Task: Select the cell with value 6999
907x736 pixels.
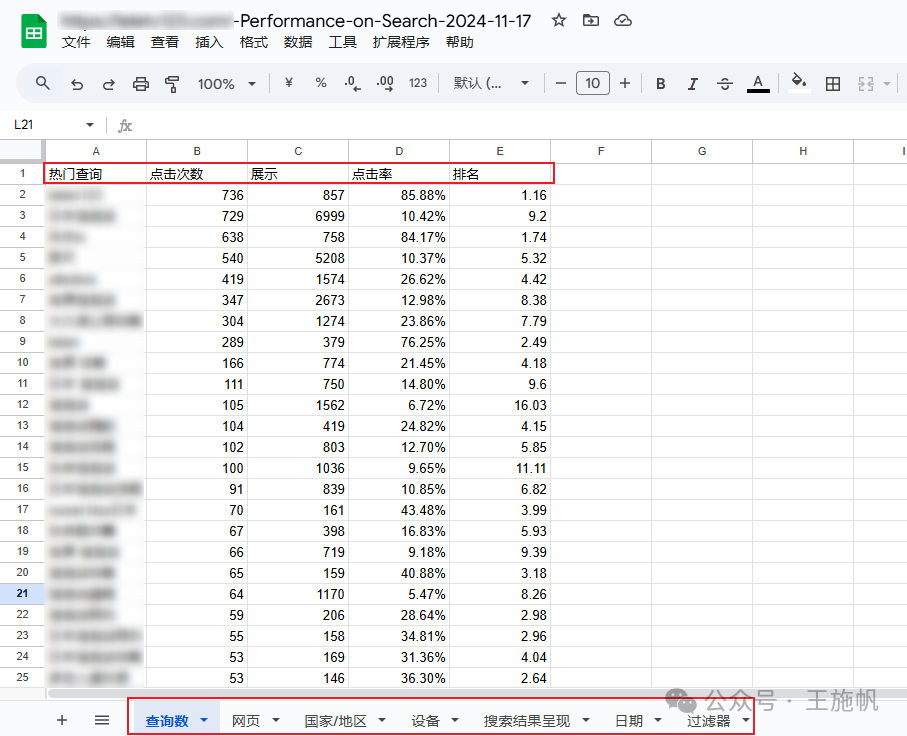Action: tap(298, 216)
